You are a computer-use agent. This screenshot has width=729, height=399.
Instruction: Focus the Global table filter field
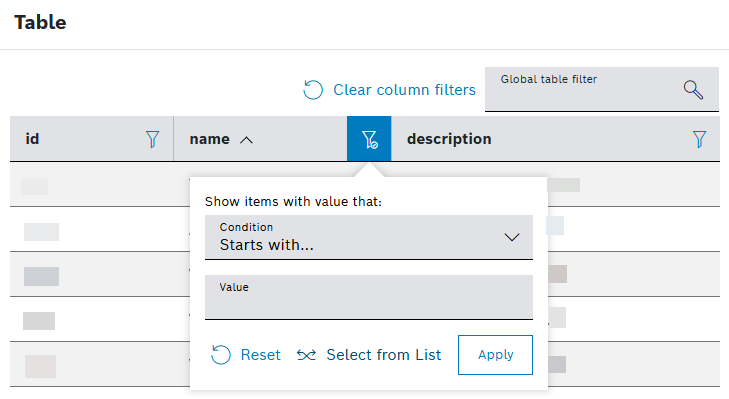(x=602, y=89)
